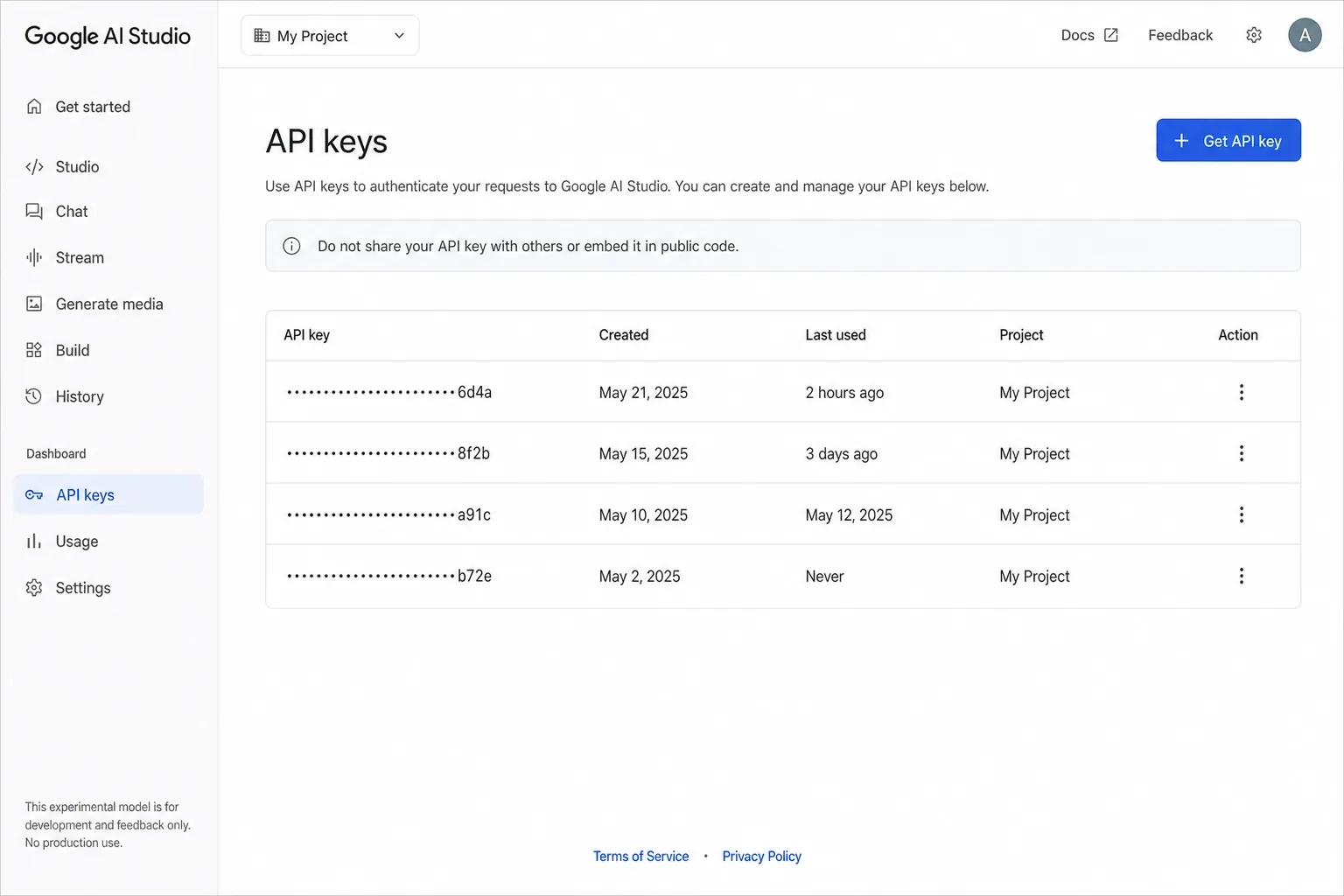Navigate to Chat
1344x896 pixels.
coord(108,212)
